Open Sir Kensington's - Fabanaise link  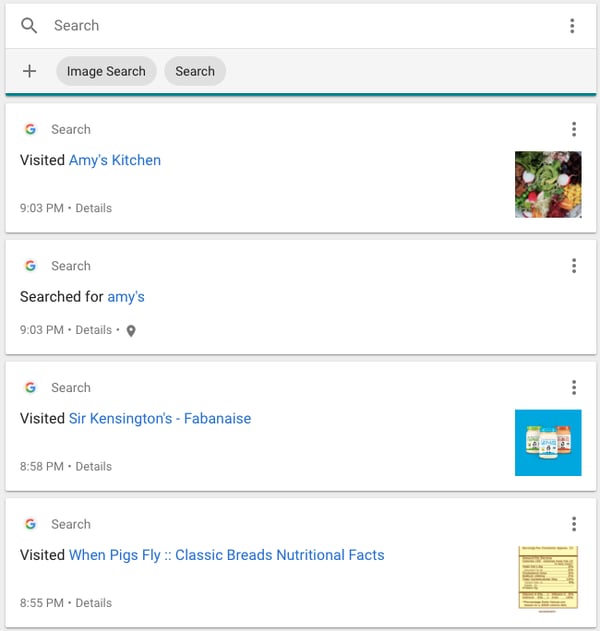(x=159, y=418)
